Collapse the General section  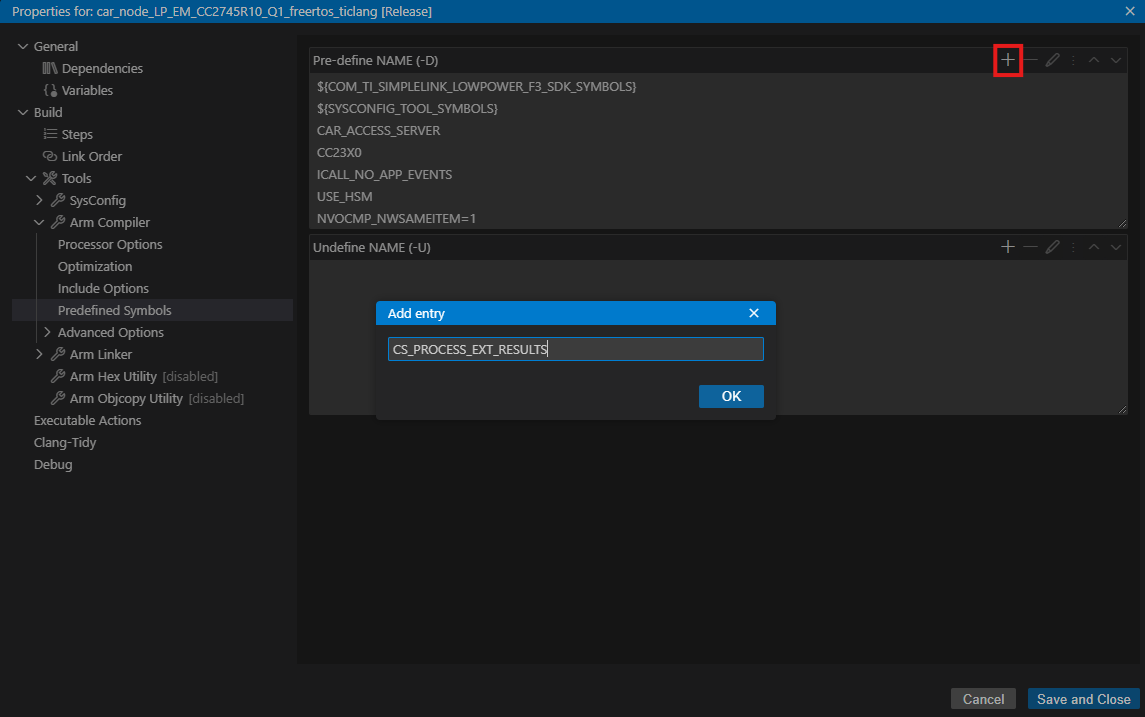23,45
